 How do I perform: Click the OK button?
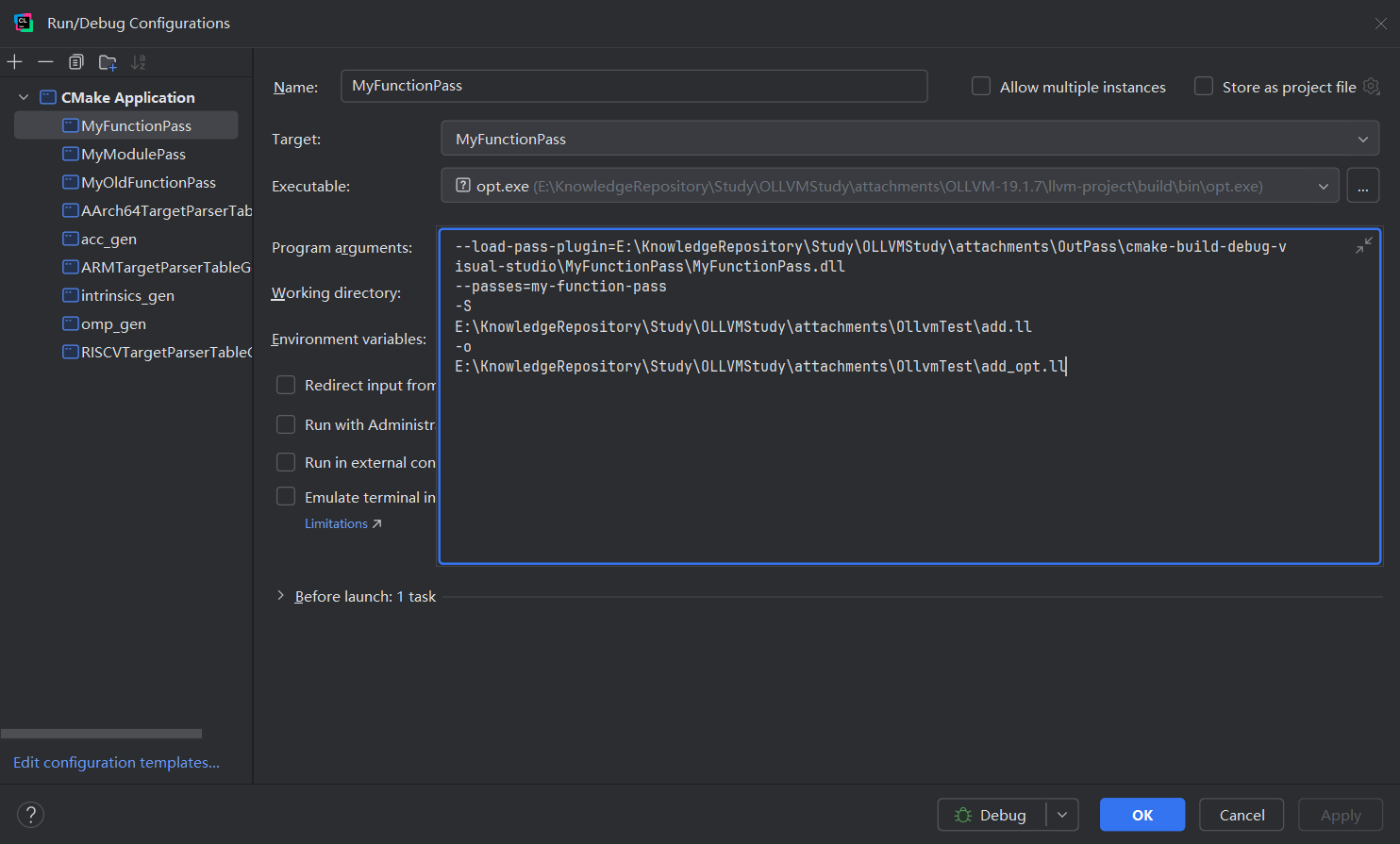(1142, 815)
